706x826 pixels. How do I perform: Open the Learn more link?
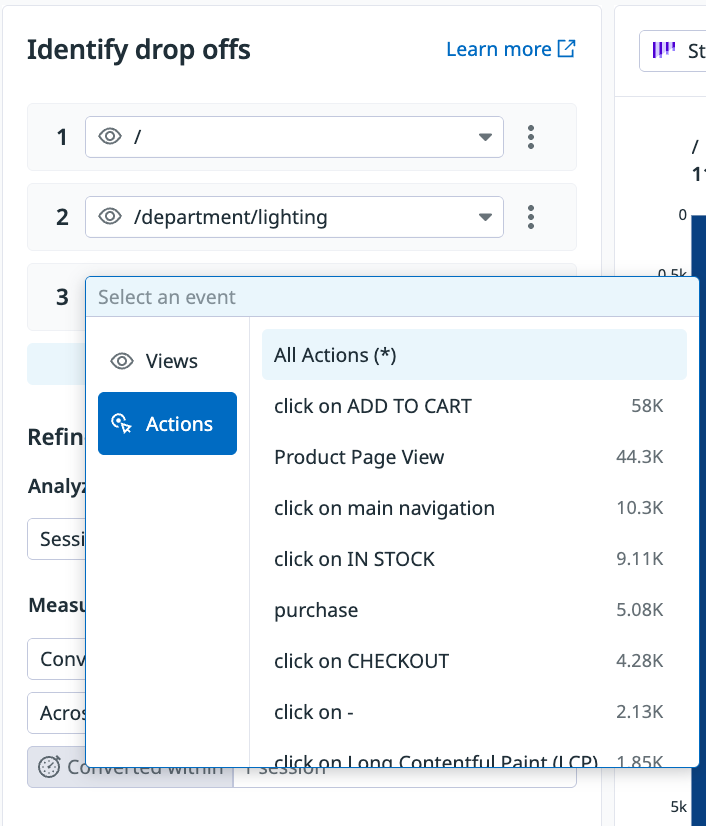coord(499,49)
